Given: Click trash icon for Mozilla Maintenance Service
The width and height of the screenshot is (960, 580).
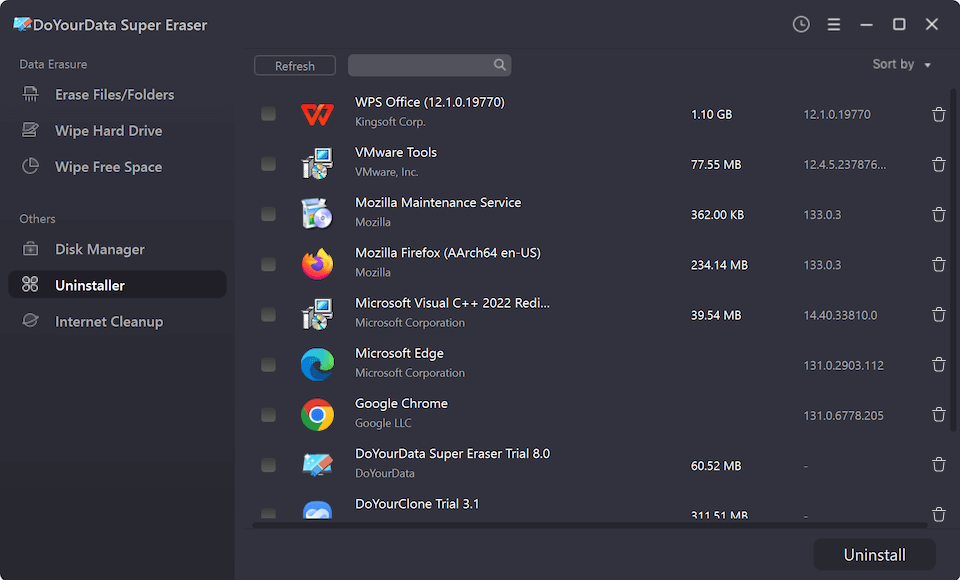Looking at the screenshot, I should [939, 215].
